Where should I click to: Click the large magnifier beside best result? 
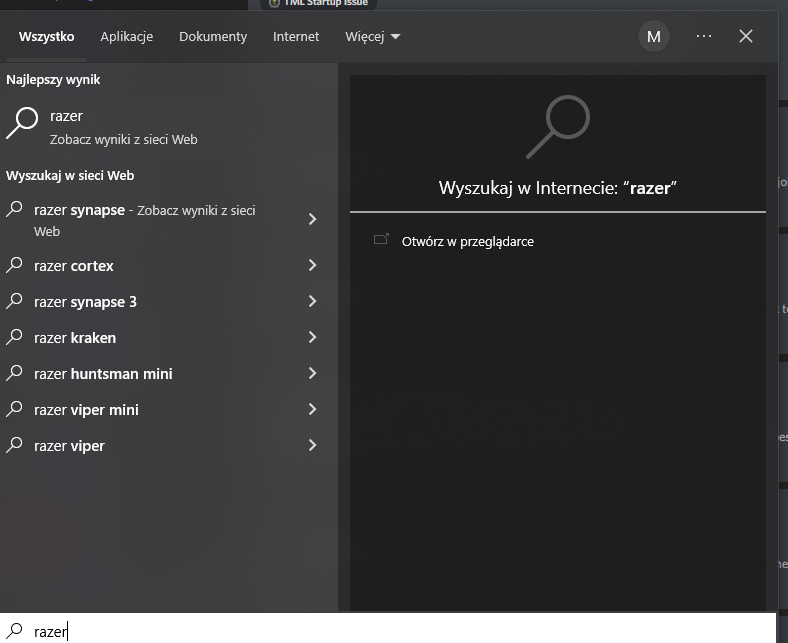(22, 123)
